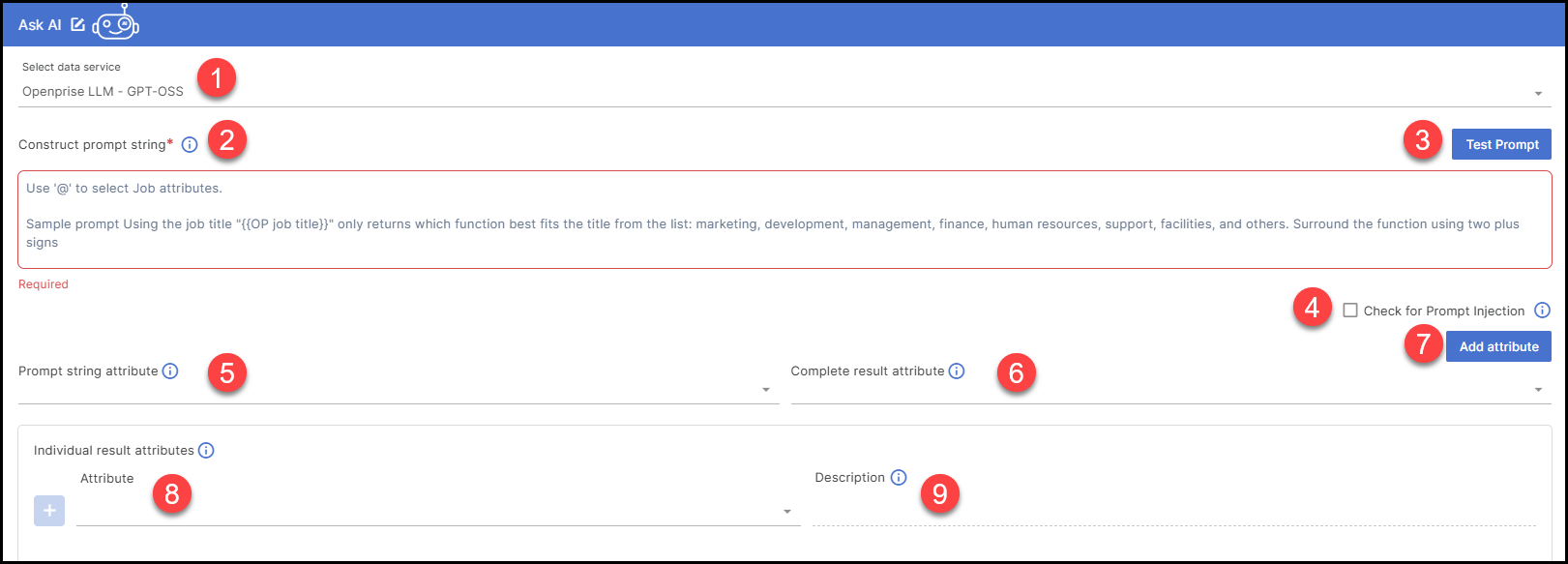Click the Test Prompt button
This screenshot has width=1568, height=564.
[x=1501, y=144]
